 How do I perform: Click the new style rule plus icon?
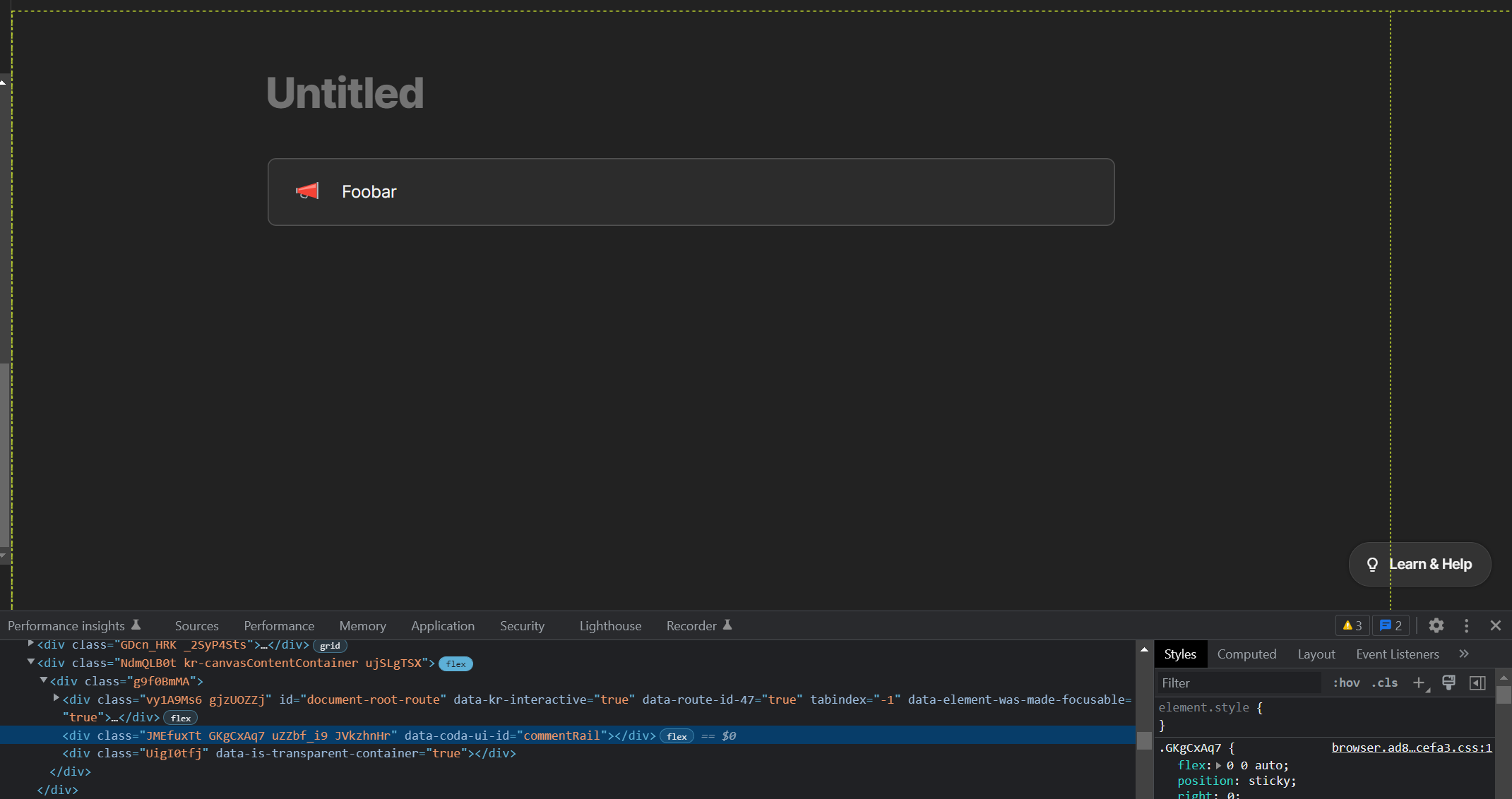pos(1419,683)
